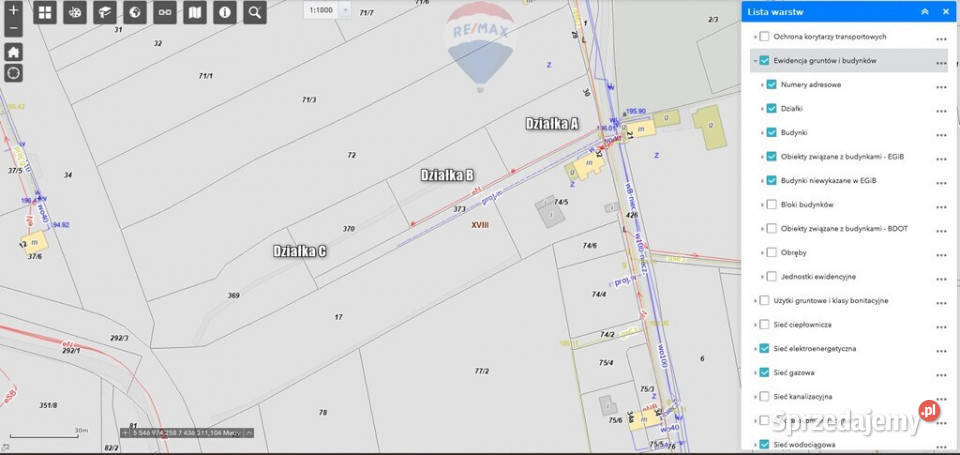The image size is (960, 455).
Task: Select the Sieć ciepłownicza layer name
Action: [x=803, y=325]
